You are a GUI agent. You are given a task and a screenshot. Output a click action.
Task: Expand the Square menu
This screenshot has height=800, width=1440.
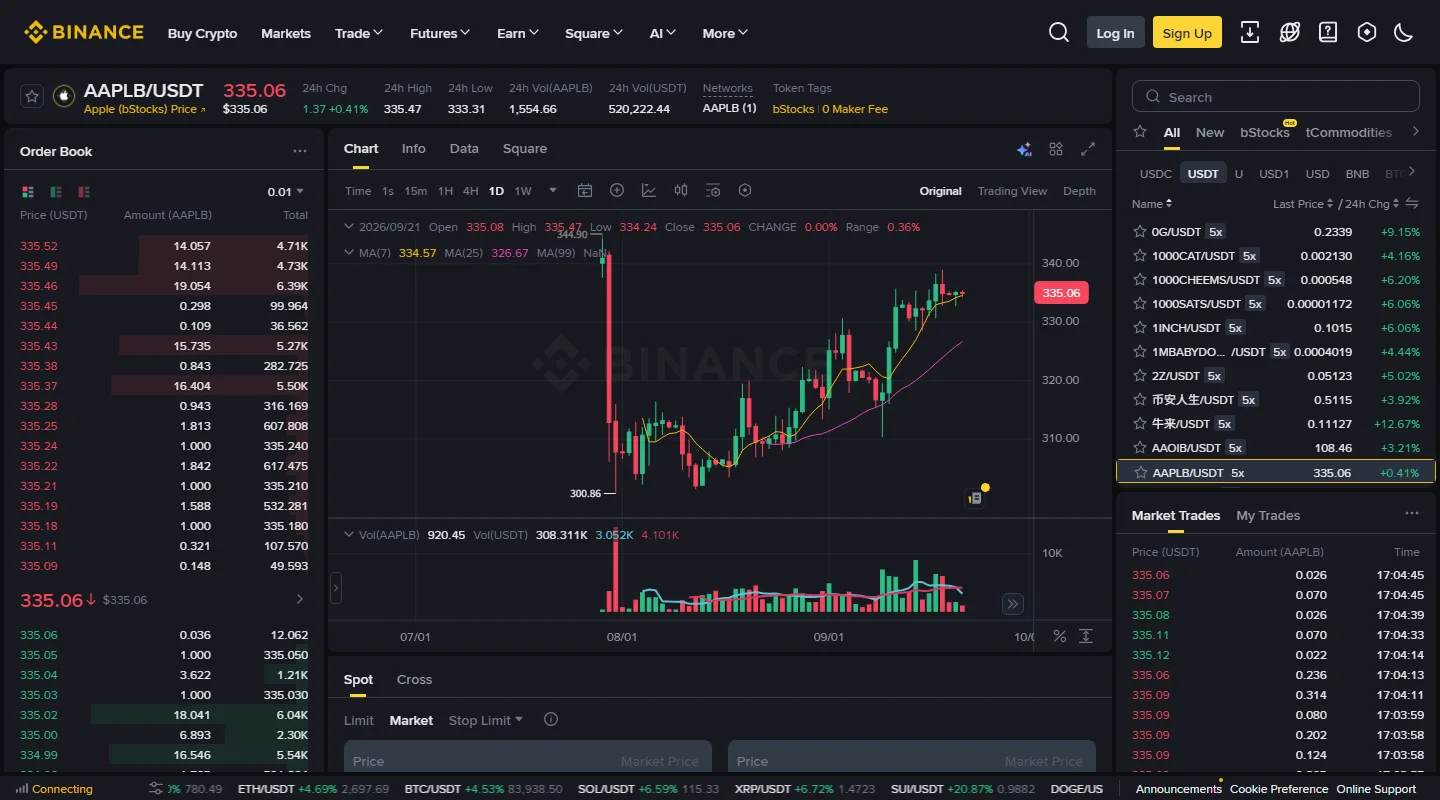coord(594,33)
